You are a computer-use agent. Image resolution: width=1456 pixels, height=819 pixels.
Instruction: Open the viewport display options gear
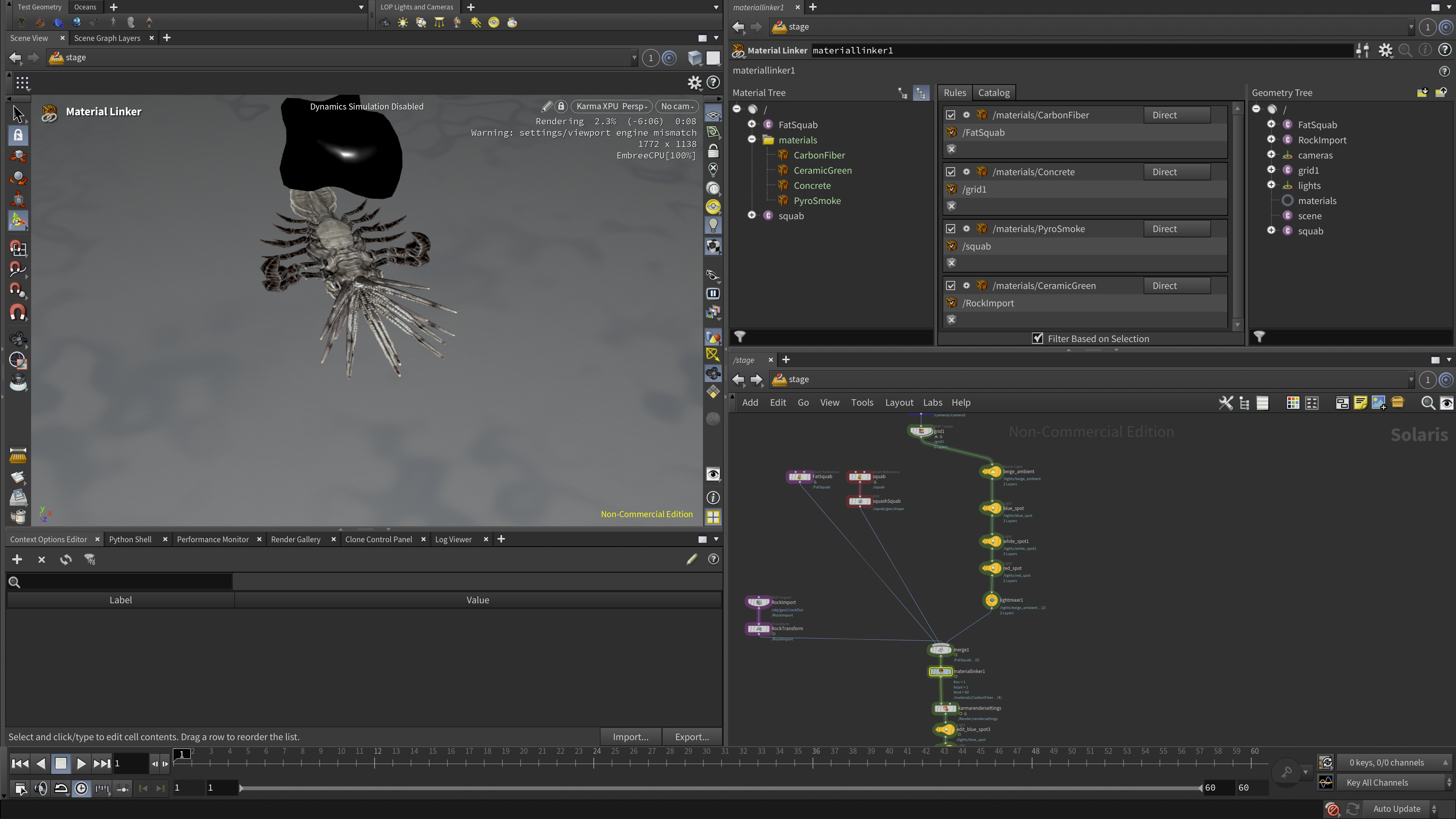pyautogui.click(x=694, y=83)
